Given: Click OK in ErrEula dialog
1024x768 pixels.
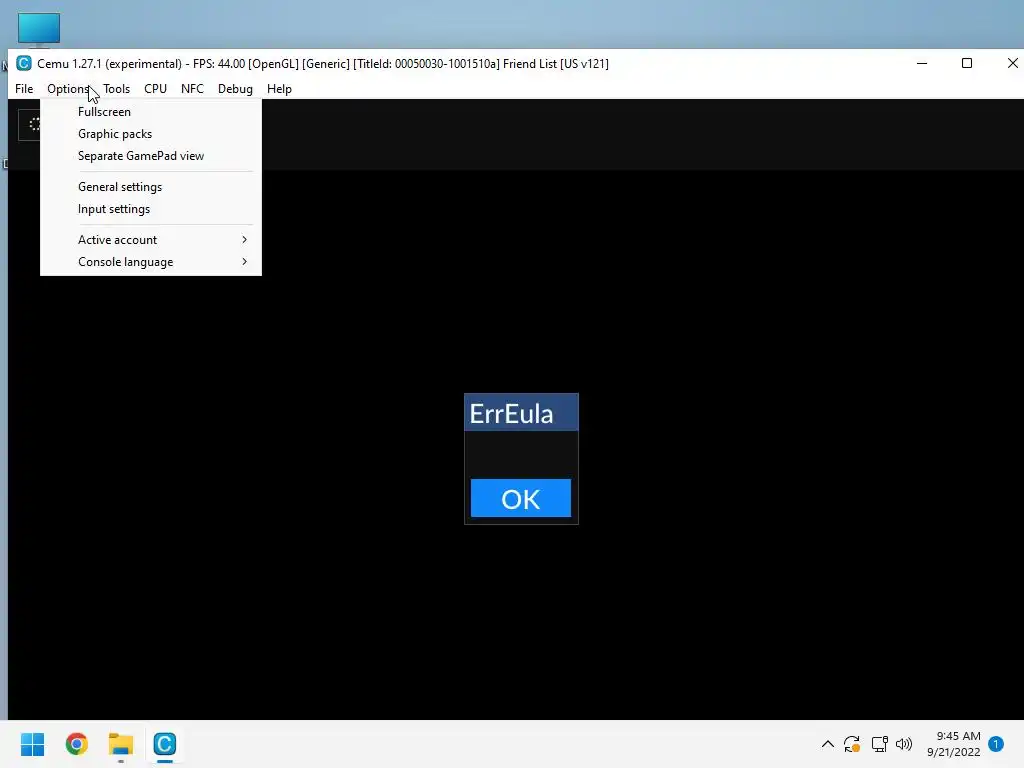Looking at the screenshot, I should point(520,498).
